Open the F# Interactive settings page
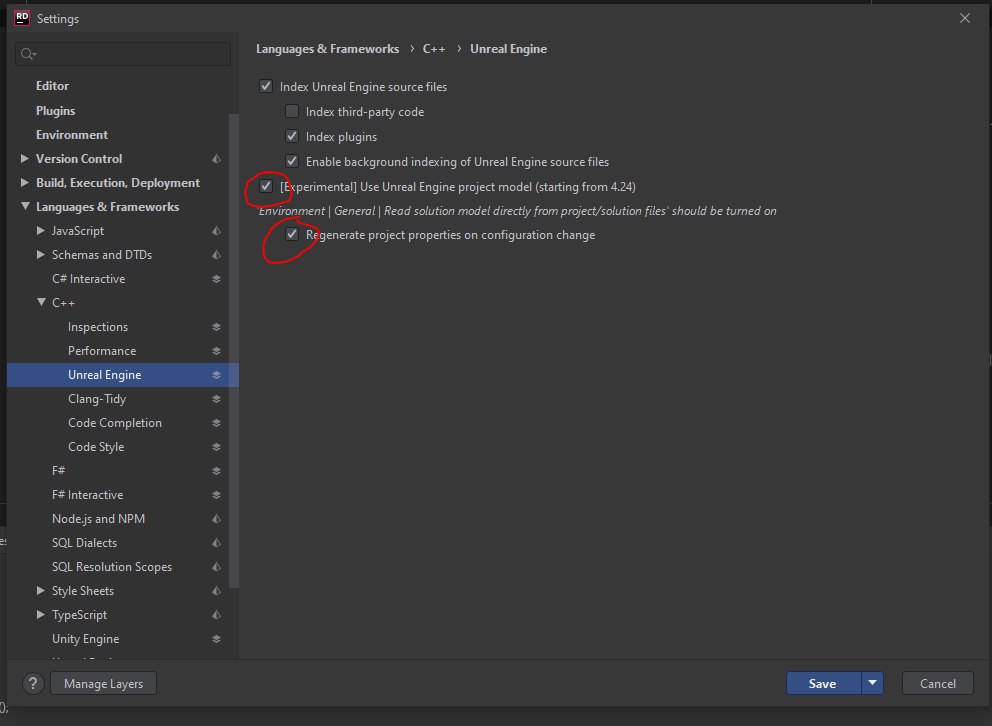992x726 pixels. tap(88, 495)
